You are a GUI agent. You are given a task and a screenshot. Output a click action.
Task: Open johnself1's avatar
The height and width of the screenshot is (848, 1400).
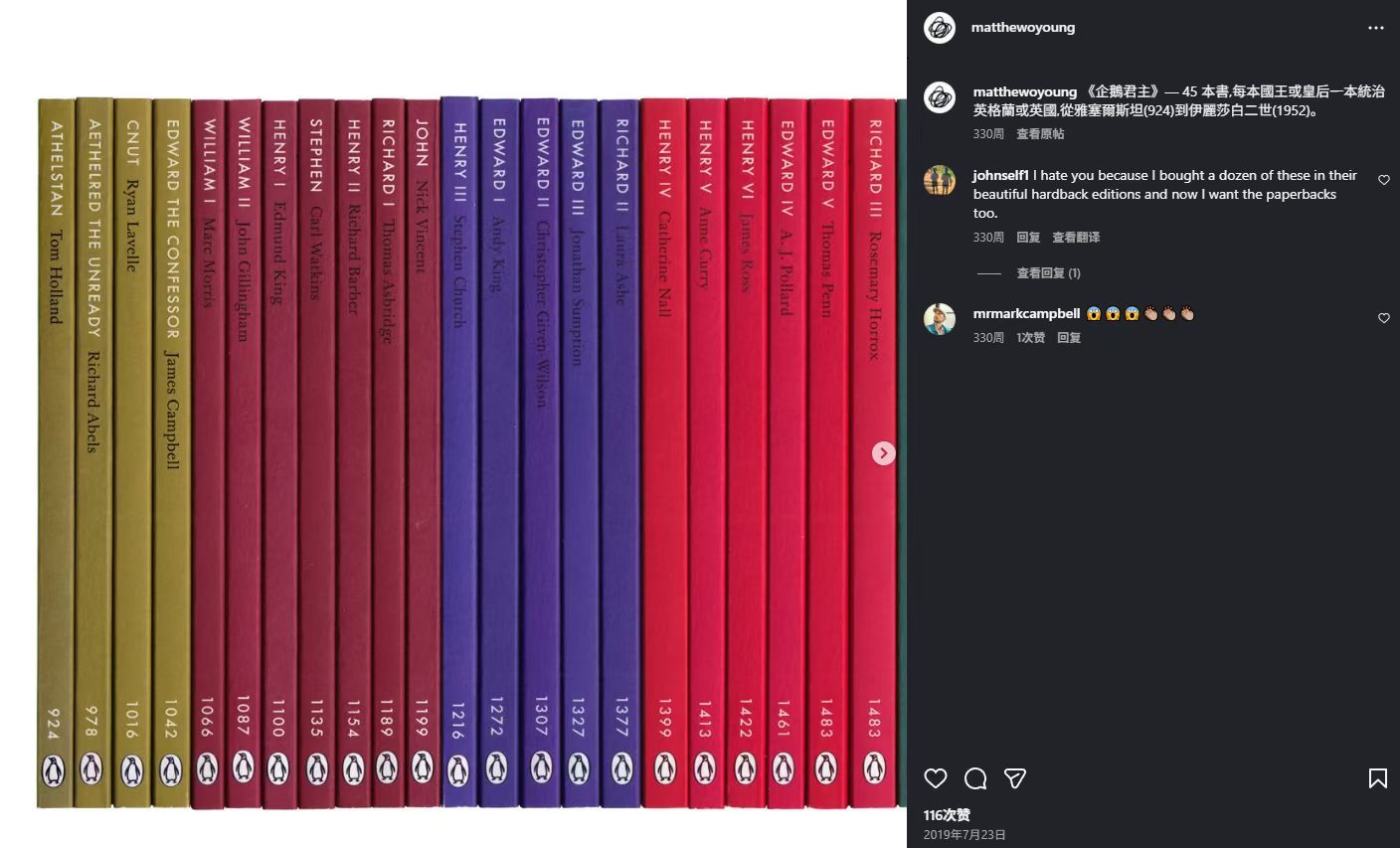pyautogui.click(x=940, y=180)
